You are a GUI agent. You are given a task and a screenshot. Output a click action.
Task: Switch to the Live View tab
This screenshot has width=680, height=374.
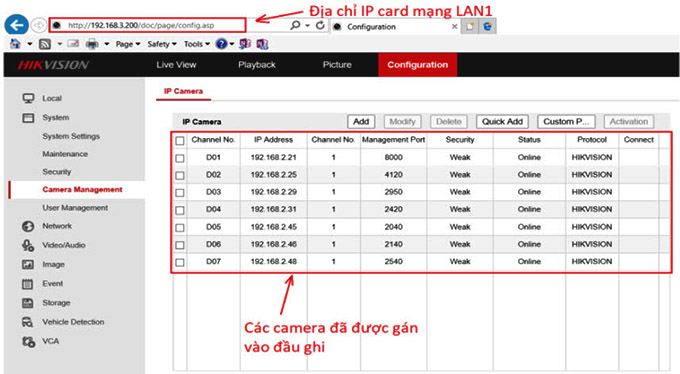(176, 65)
